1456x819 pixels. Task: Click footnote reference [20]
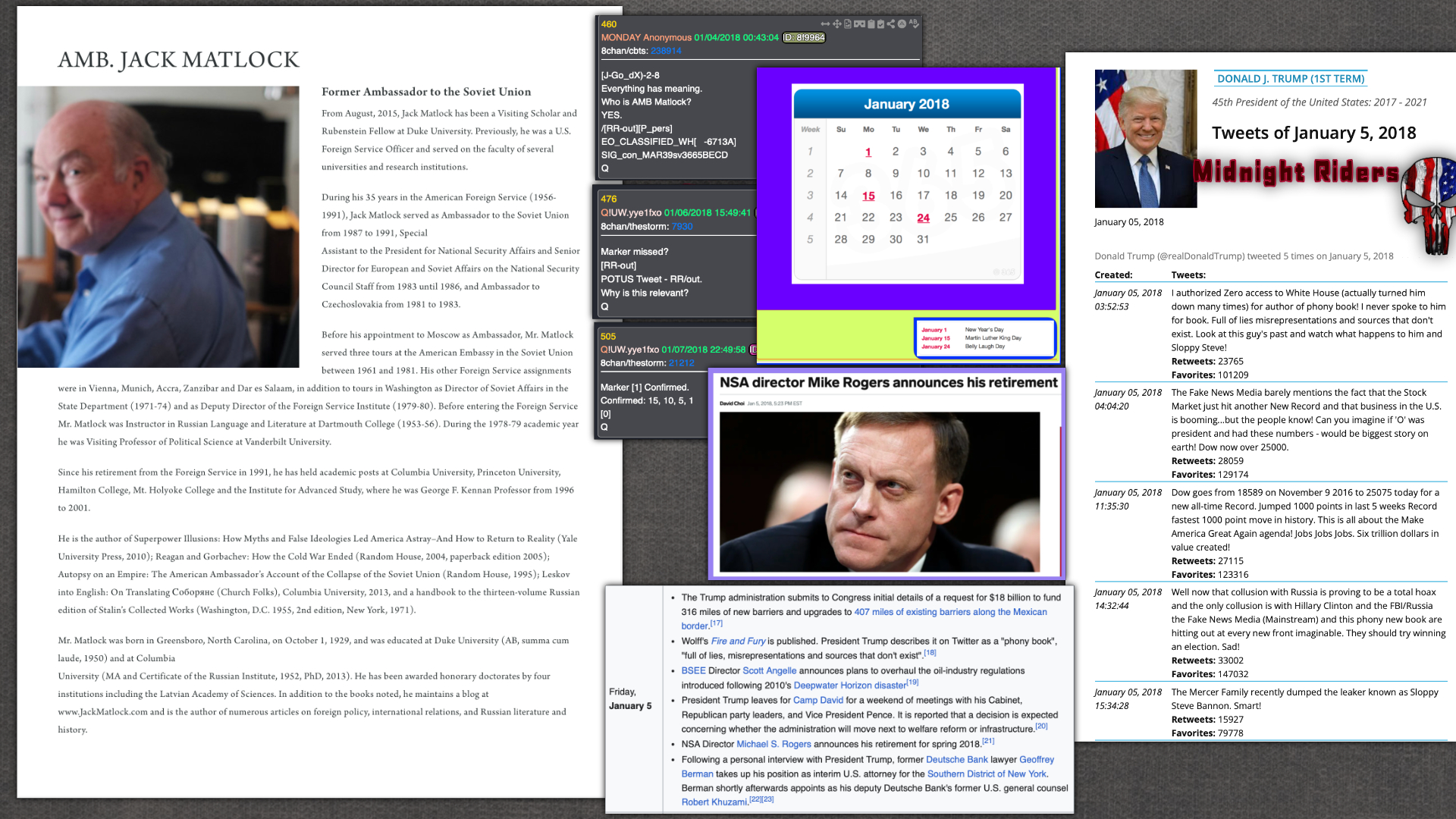pyautogui.click(x=1041, y=726)
